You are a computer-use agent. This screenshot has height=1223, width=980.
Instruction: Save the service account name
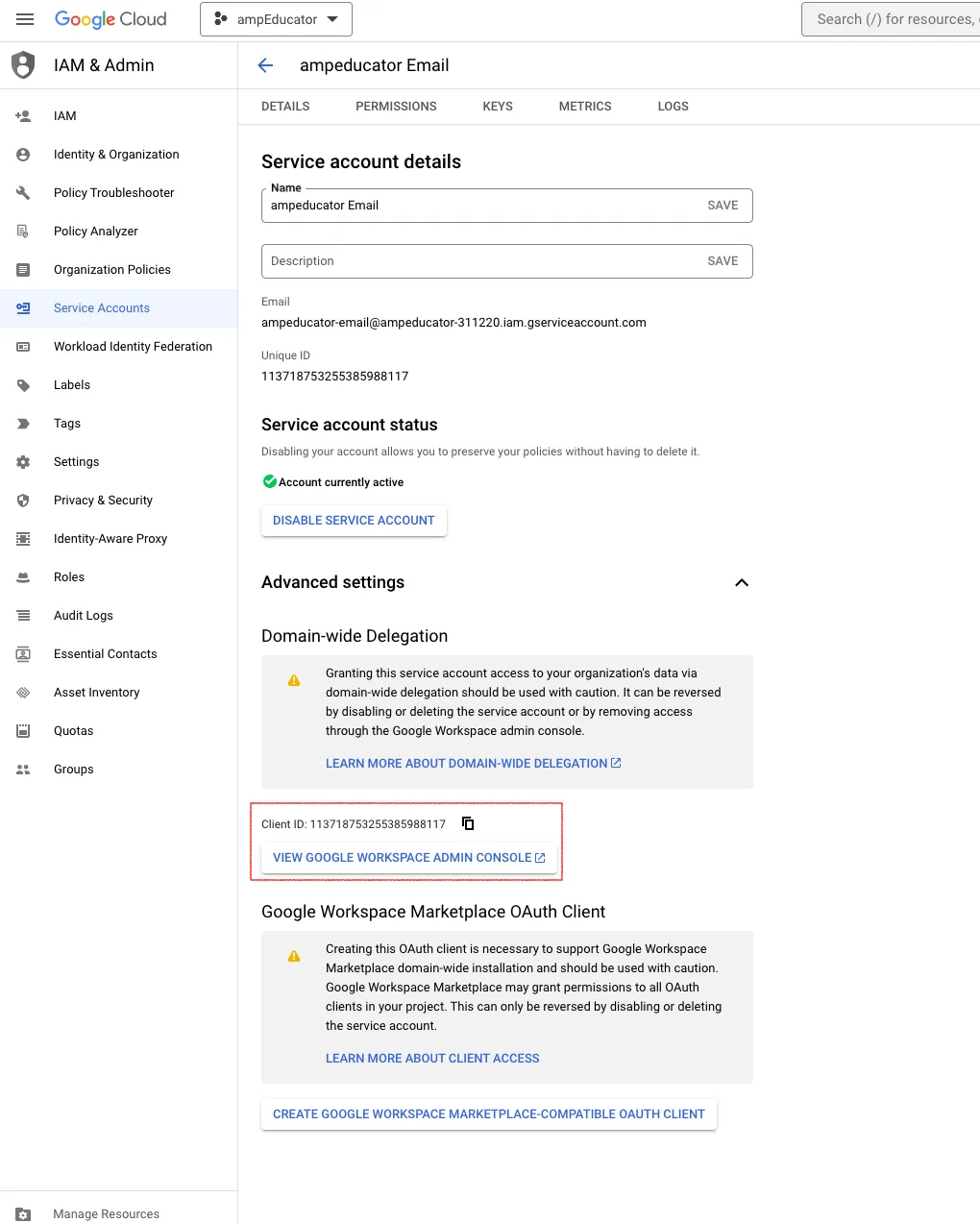(723, 206)
